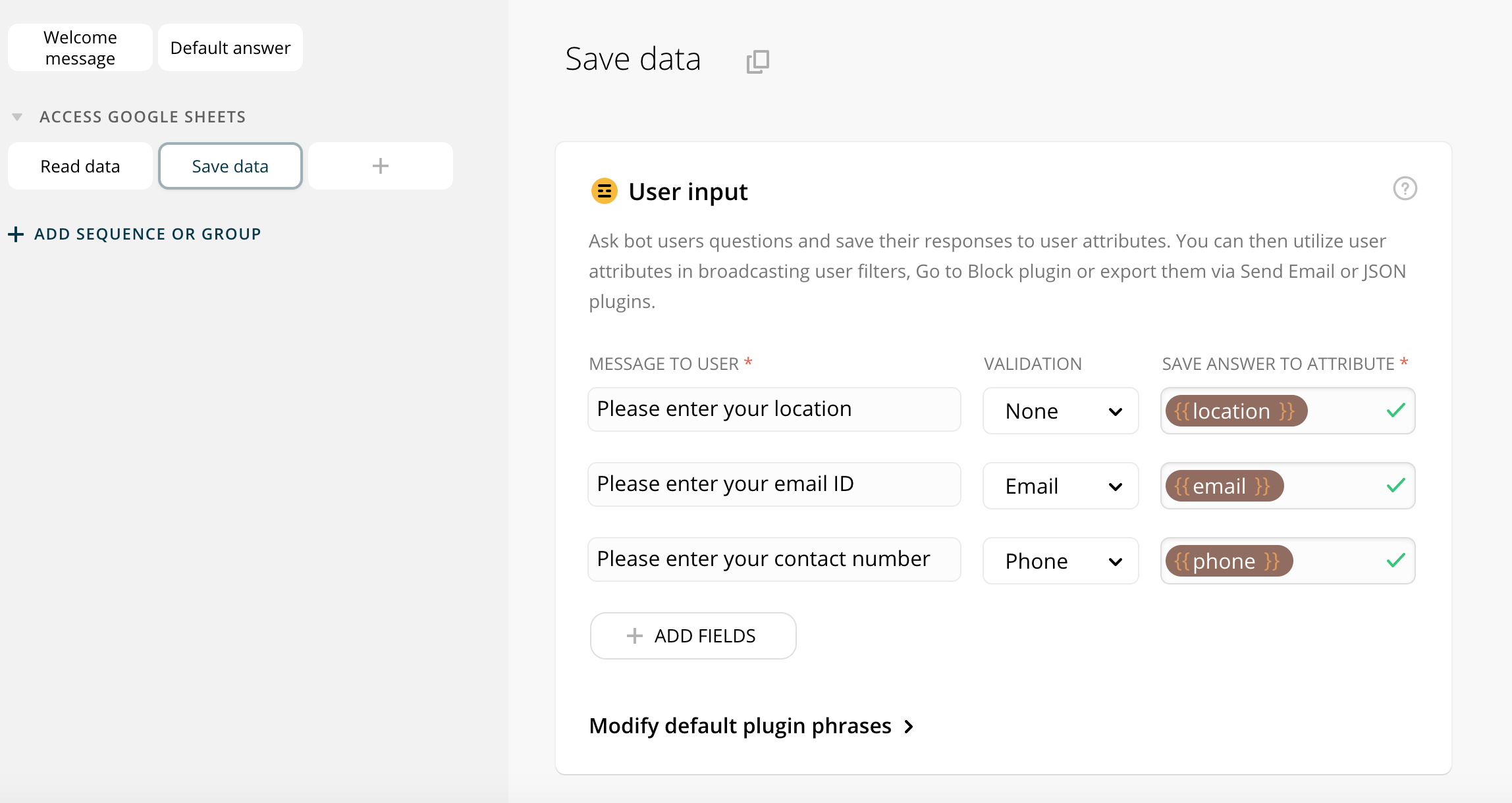The image size is (1512, 803).
Task: Click the plus icon to add new block
Action: click(380, 166)
